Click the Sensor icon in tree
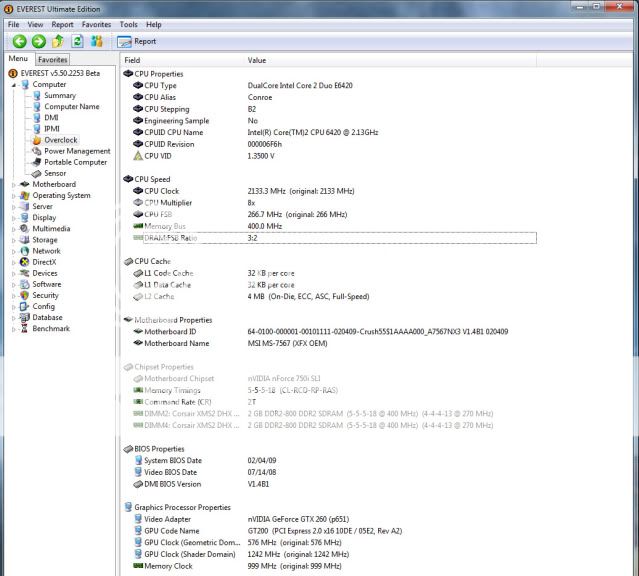The height and width of the screenshot is (576, 639). (x=37, y=173)
